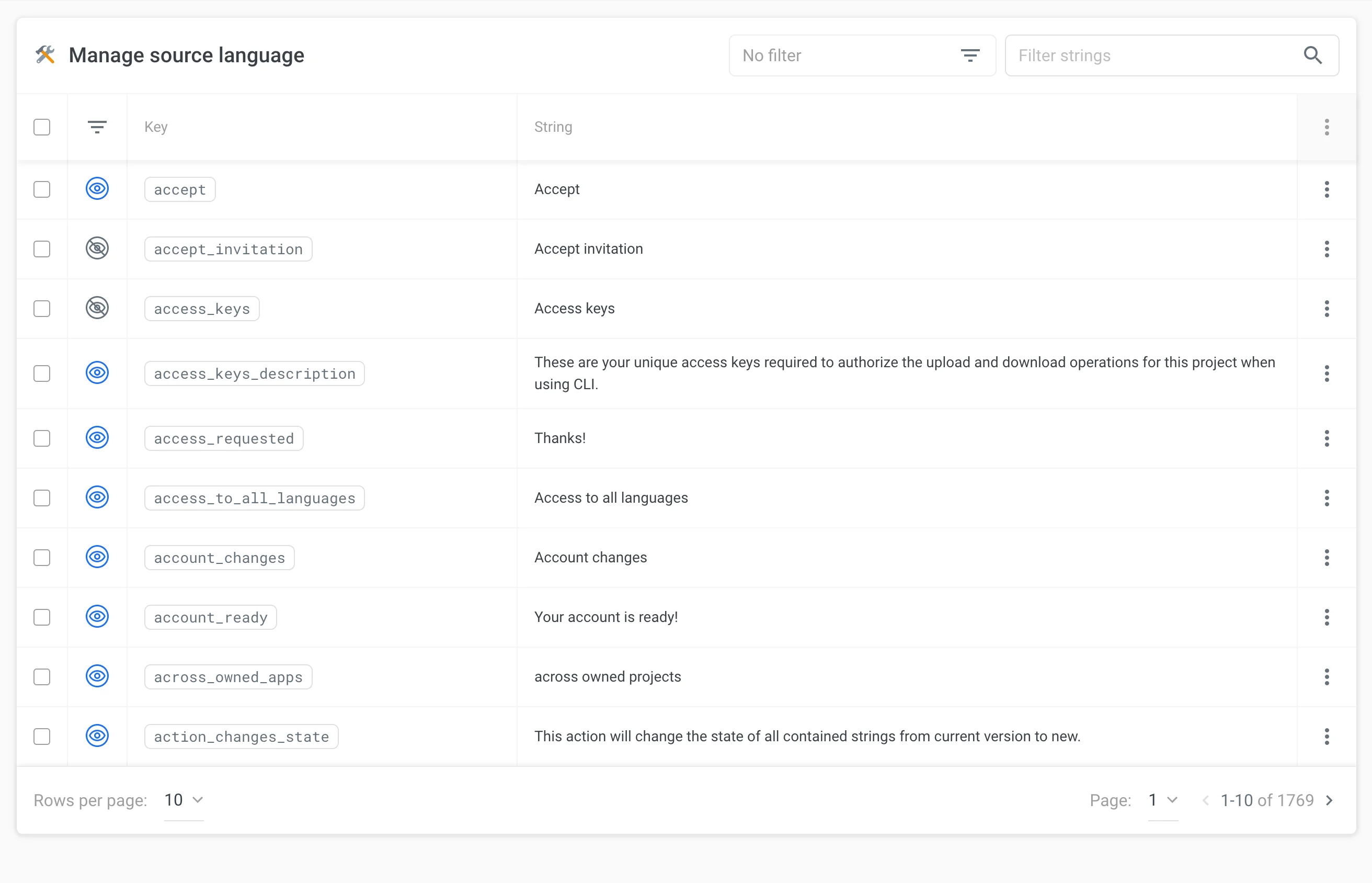Open the filter icon in the No filter box
This screenshot has width=1372, height=883.
970,55
